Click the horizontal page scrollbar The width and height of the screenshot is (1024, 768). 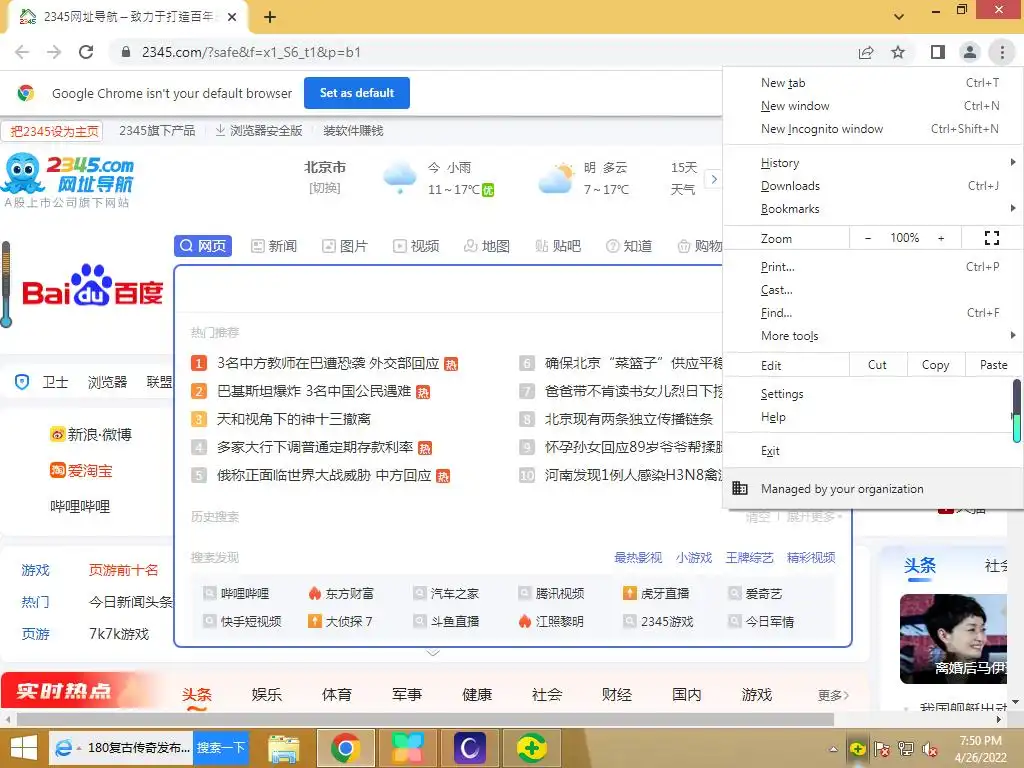[425, 720]
